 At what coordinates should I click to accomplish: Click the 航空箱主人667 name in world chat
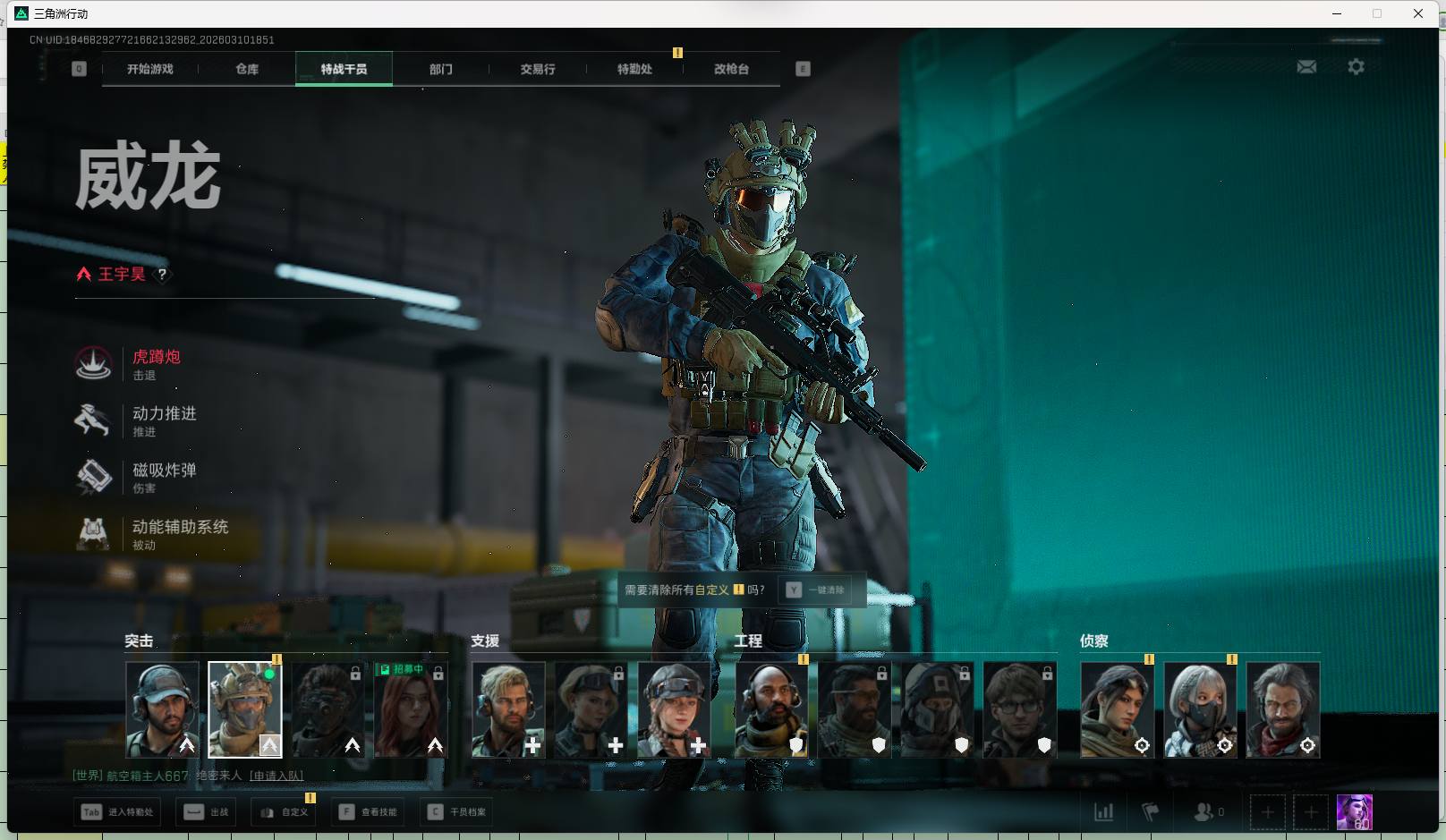(x=148, y=776)
